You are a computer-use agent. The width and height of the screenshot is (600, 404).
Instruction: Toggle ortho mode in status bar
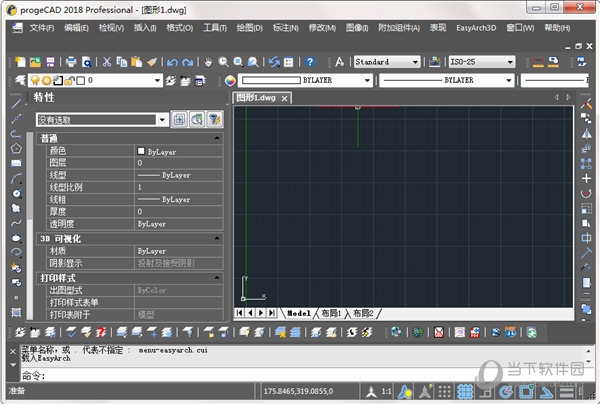(486, 391)
